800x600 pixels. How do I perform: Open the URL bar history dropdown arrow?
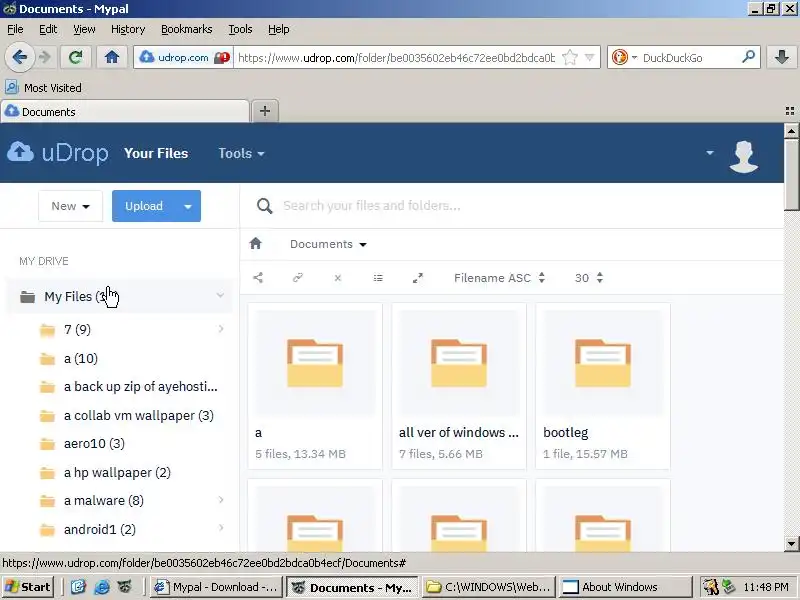click(589, 58)
